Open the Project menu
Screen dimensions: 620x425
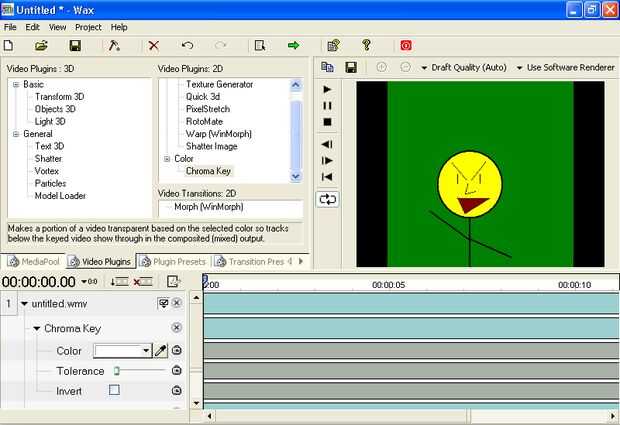point(88,27)
